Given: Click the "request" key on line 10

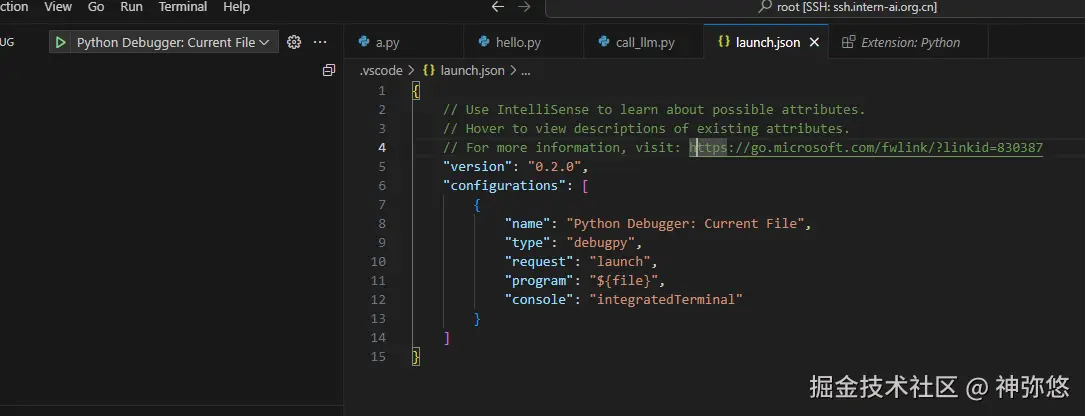Looking at the screenshot, I should tap(540, 262).
